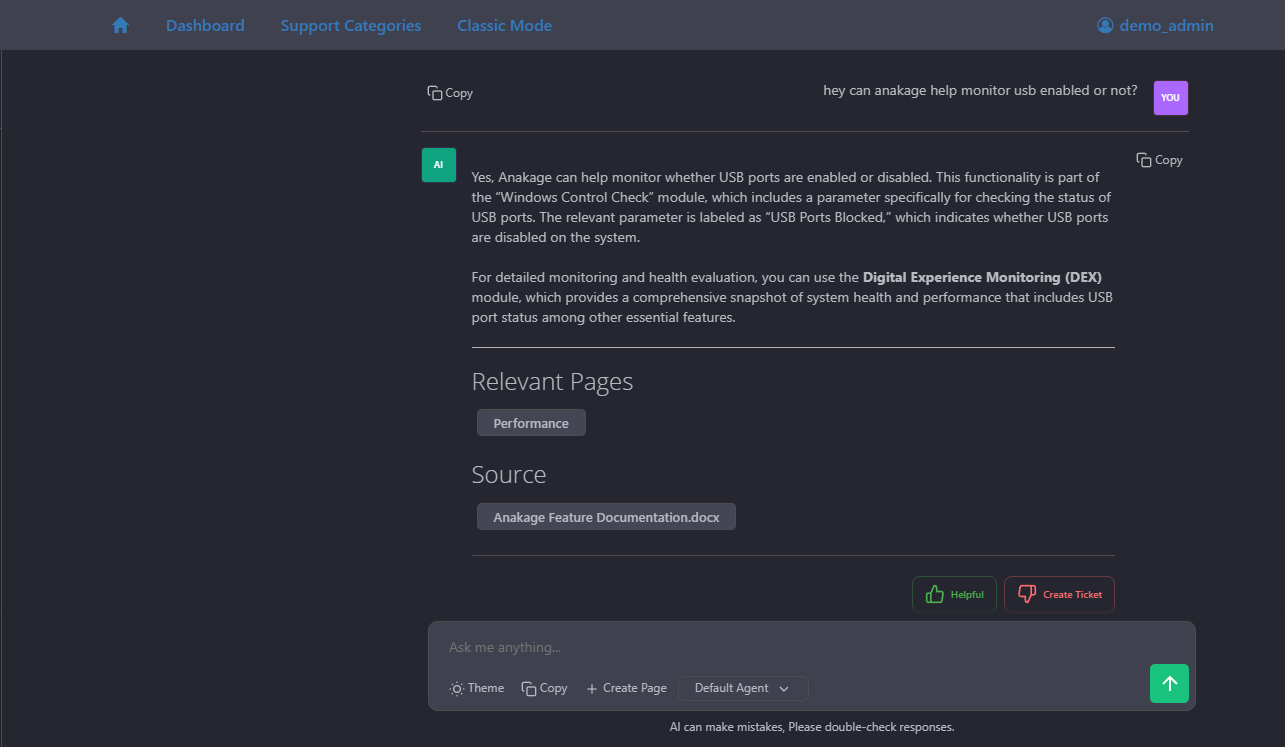Copy the AI response text

point(1159,160)
